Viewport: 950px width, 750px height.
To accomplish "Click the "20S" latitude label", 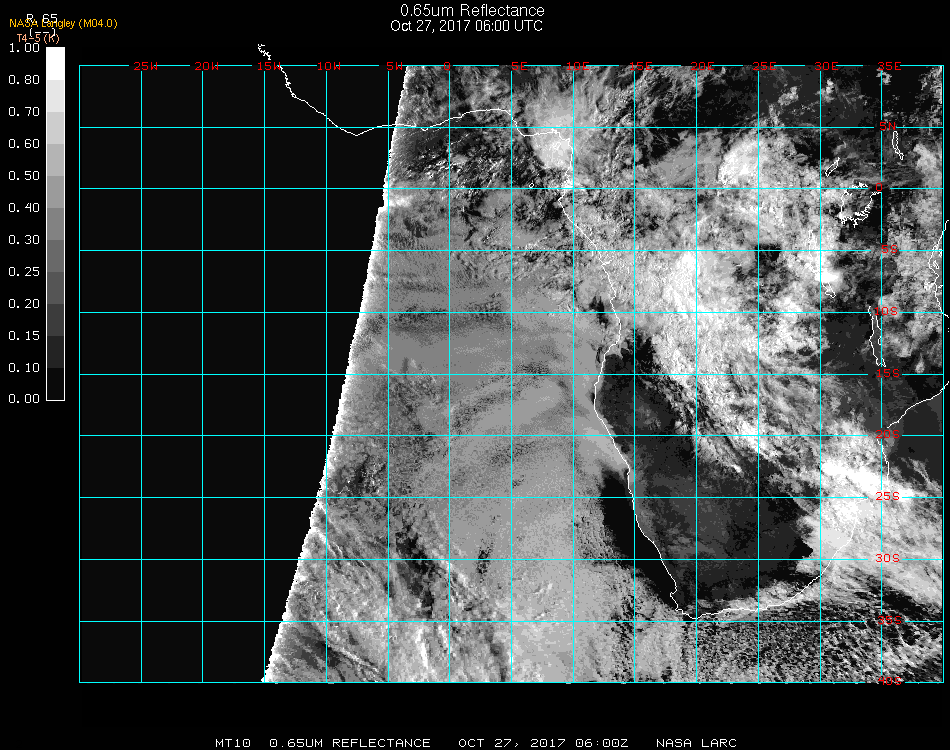I will (x=888, y=435).
